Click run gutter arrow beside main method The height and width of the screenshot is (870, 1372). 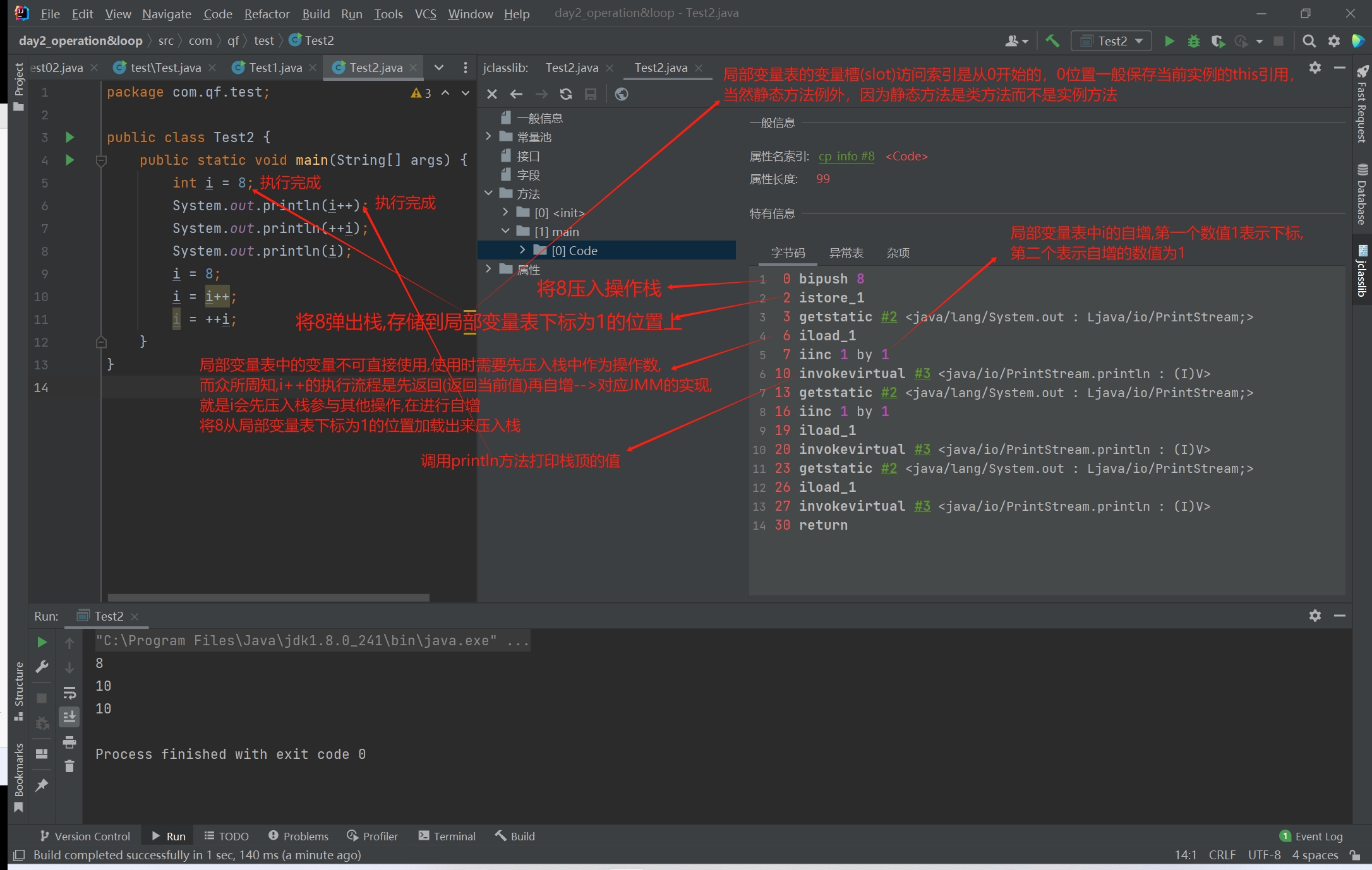[x=69, y=160]
